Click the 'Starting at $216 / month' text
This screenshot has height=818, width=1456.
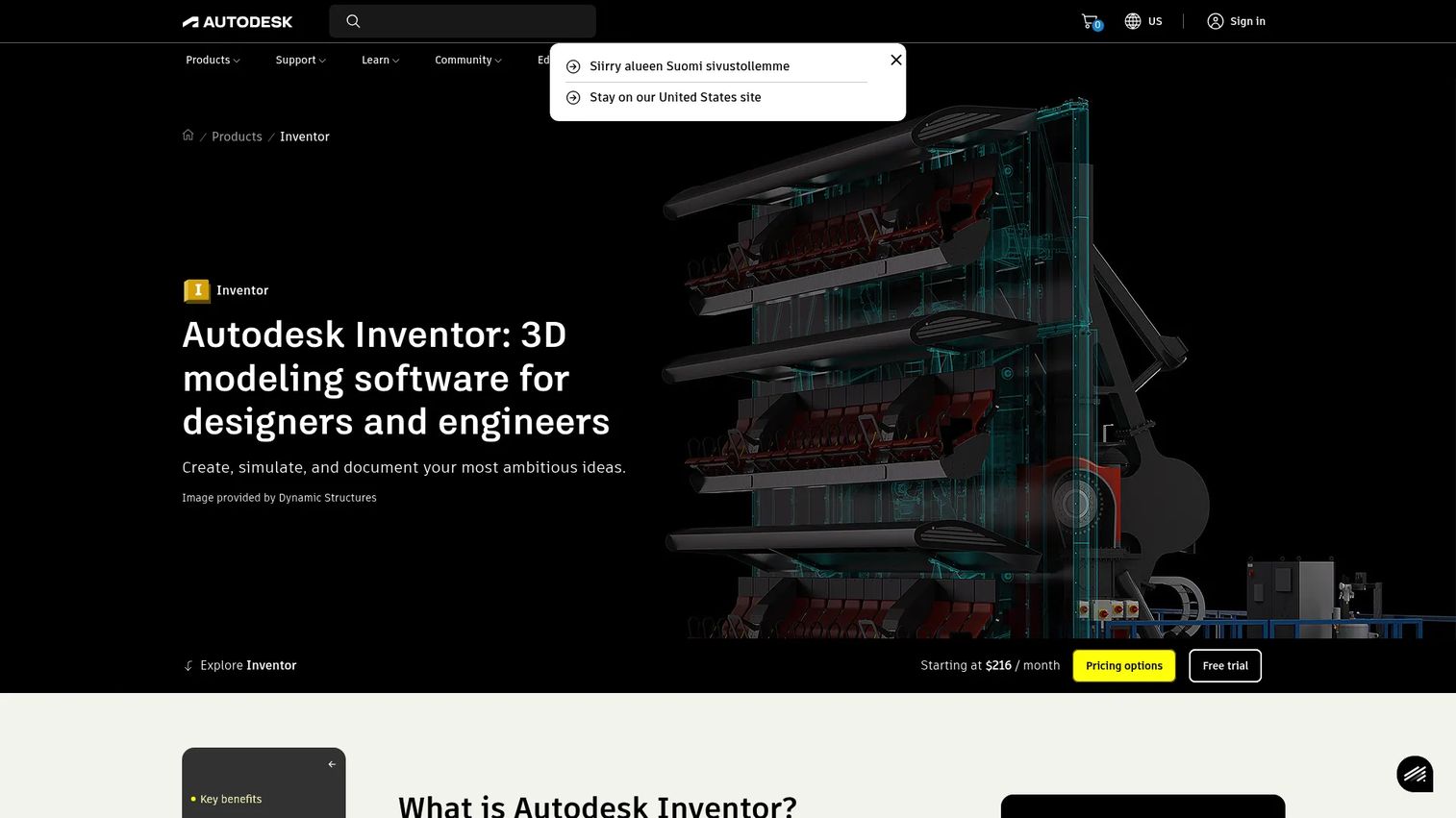(x=991, y=665)
